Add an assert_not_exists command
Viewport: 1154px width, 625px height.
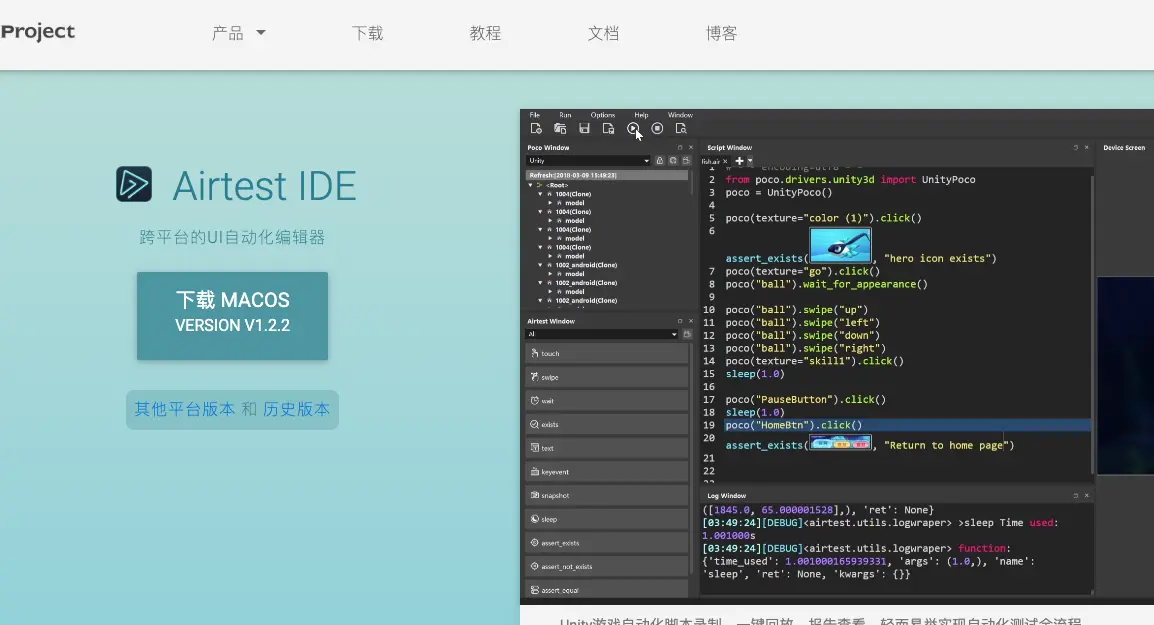pyautogui.click(x=607, y=566)
